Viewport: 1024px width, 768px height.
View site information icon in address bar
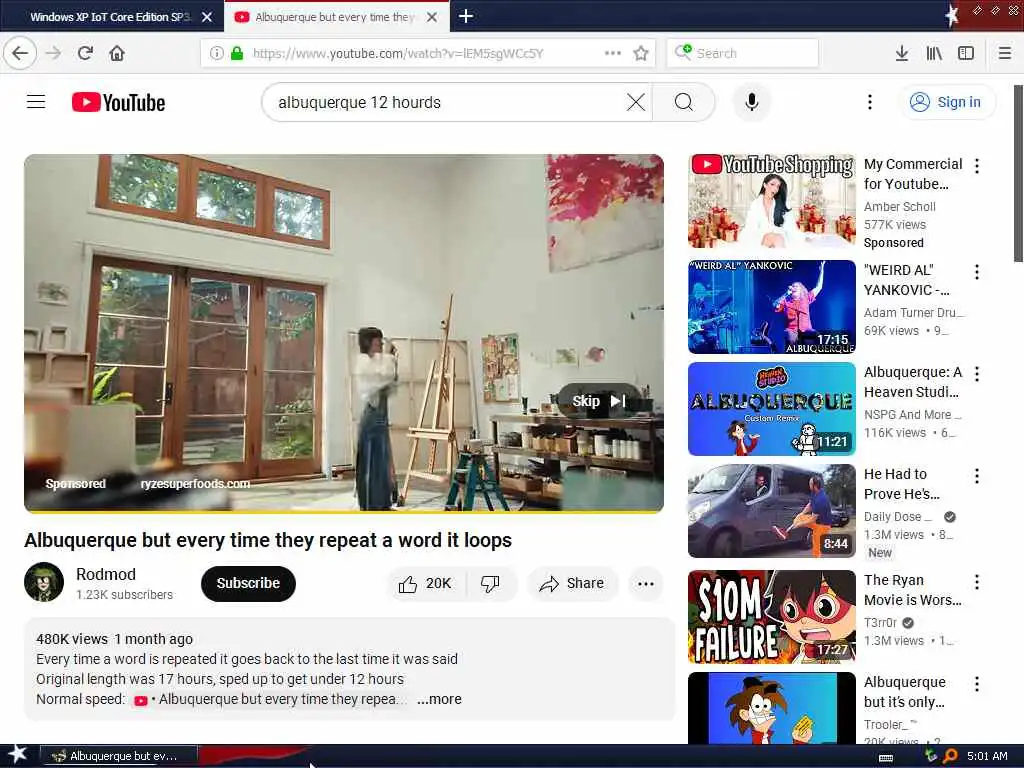[217, 53]
